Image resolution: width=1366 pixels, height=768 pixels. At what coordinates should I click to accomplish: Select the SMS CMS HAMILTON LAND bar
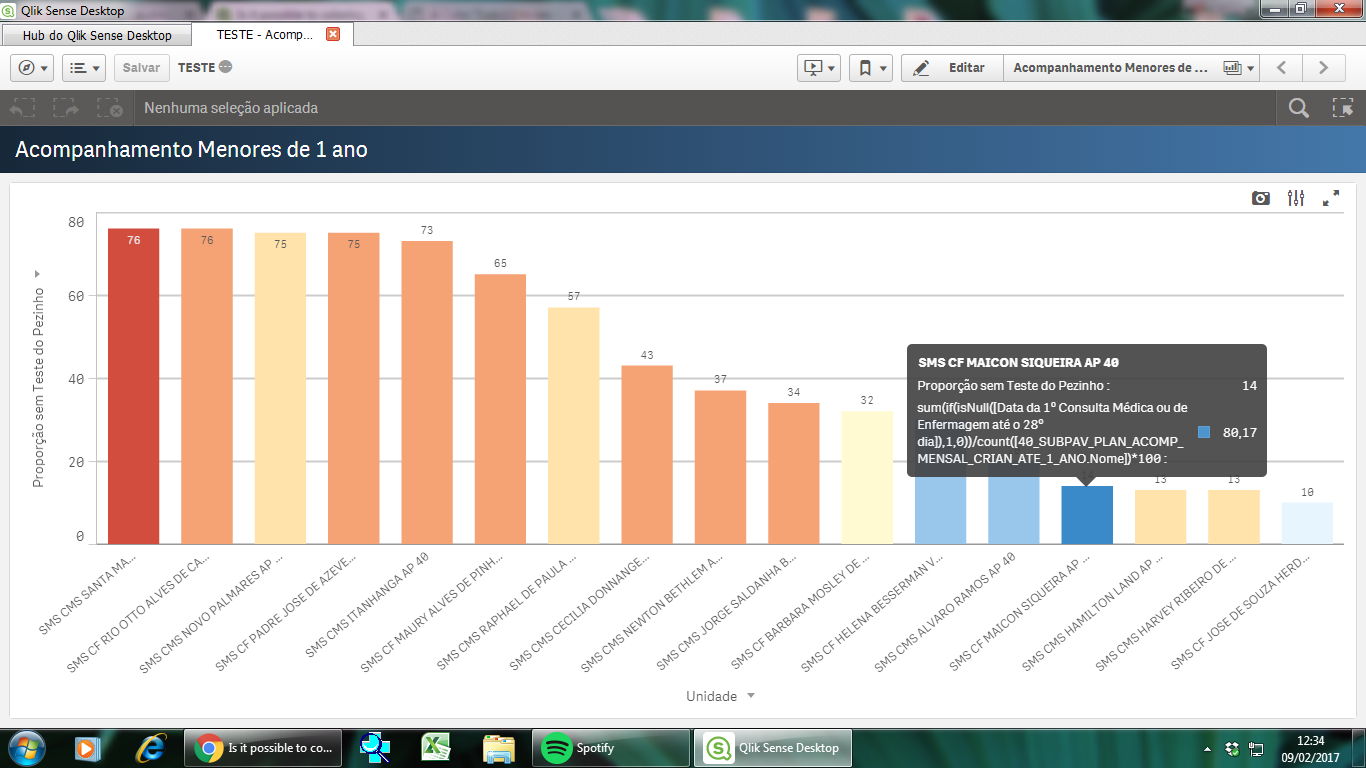1160,517
